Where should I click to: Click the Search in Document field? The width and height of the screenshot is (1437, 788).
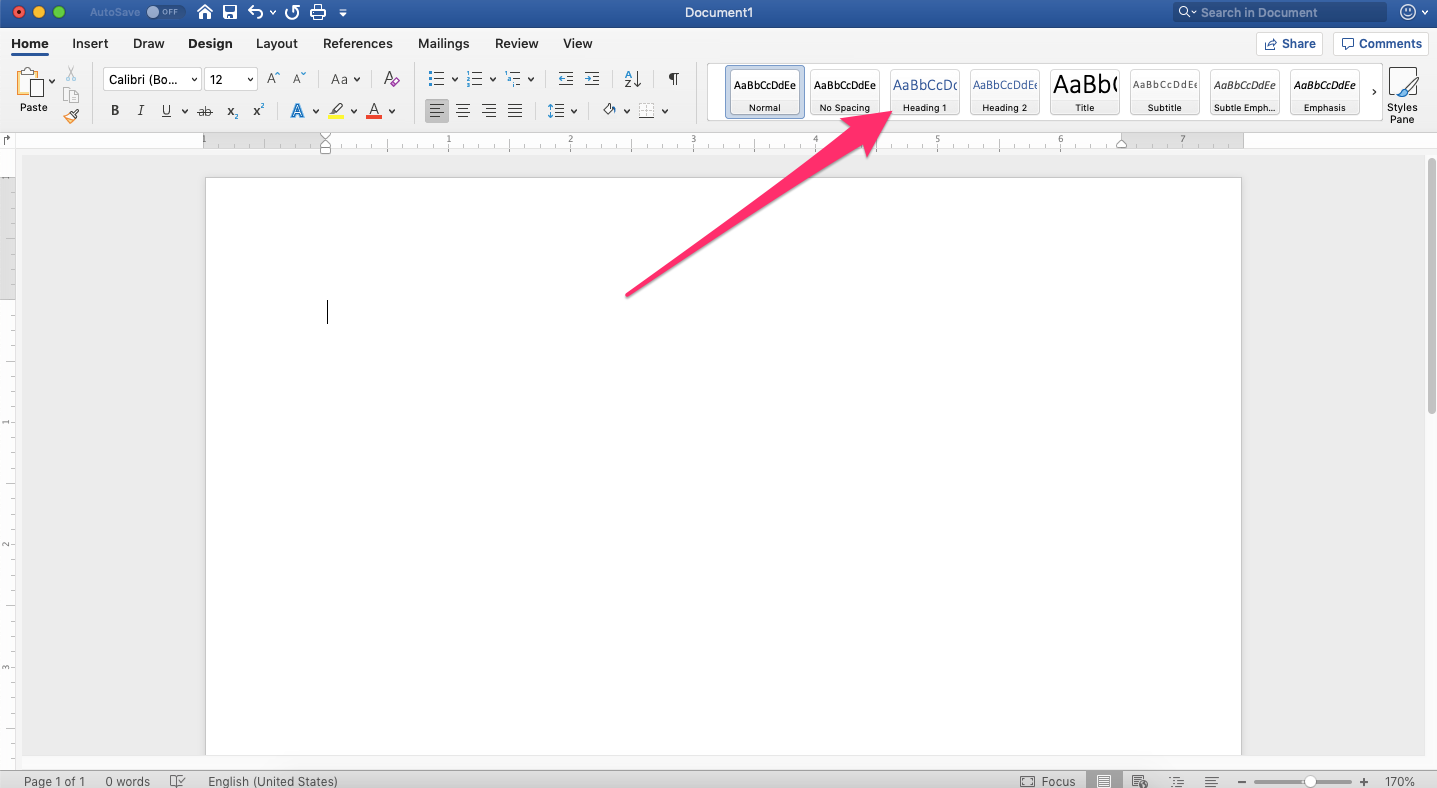pos(1280,12)
